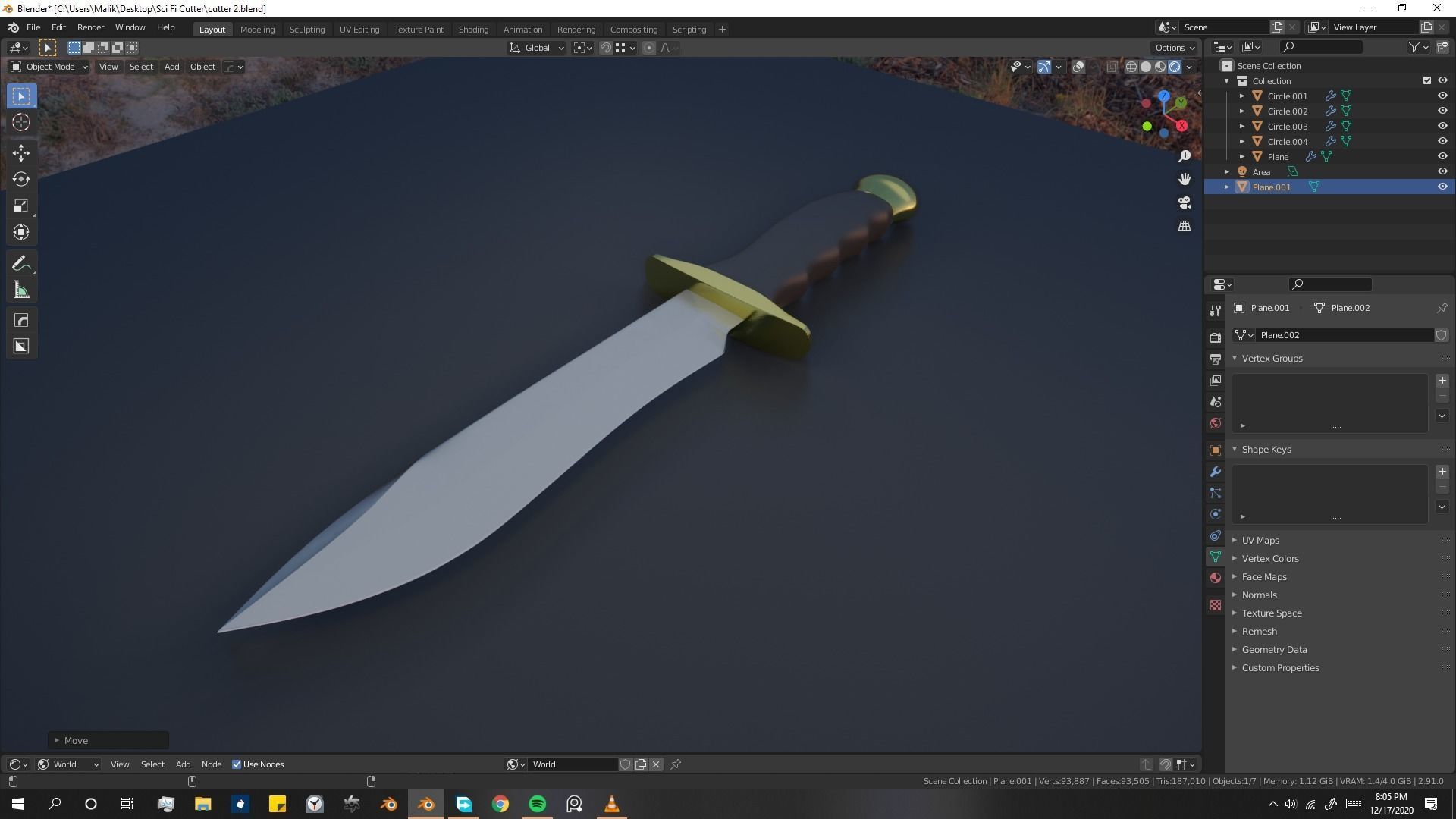Open the Object Data mesh properties tab
Viewport: 1456px width, 819px height.
pyautogui.click(x=1216, y=557)
